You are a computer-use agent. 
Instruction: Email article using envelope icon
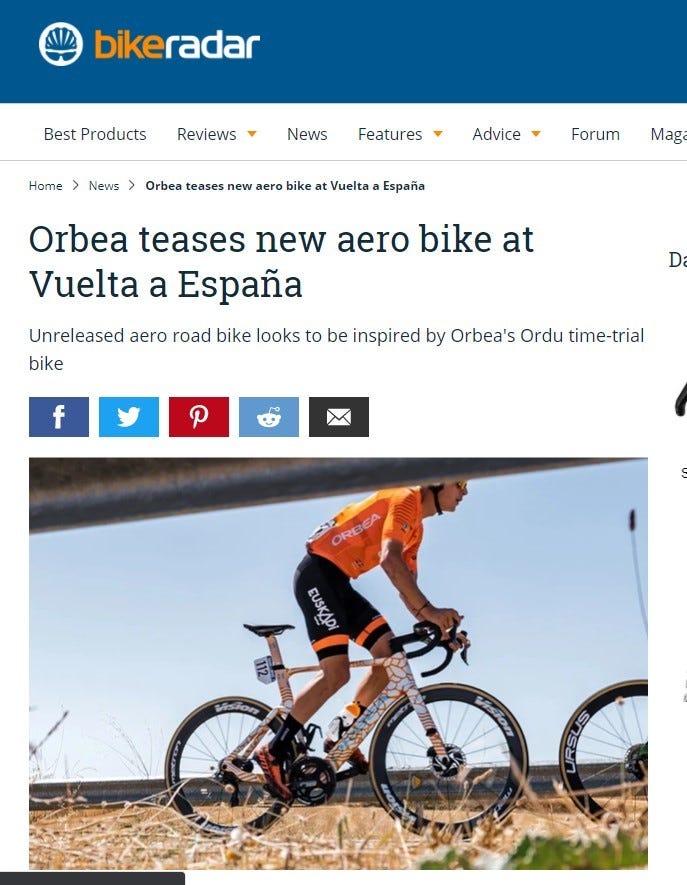tap(339, 417)
